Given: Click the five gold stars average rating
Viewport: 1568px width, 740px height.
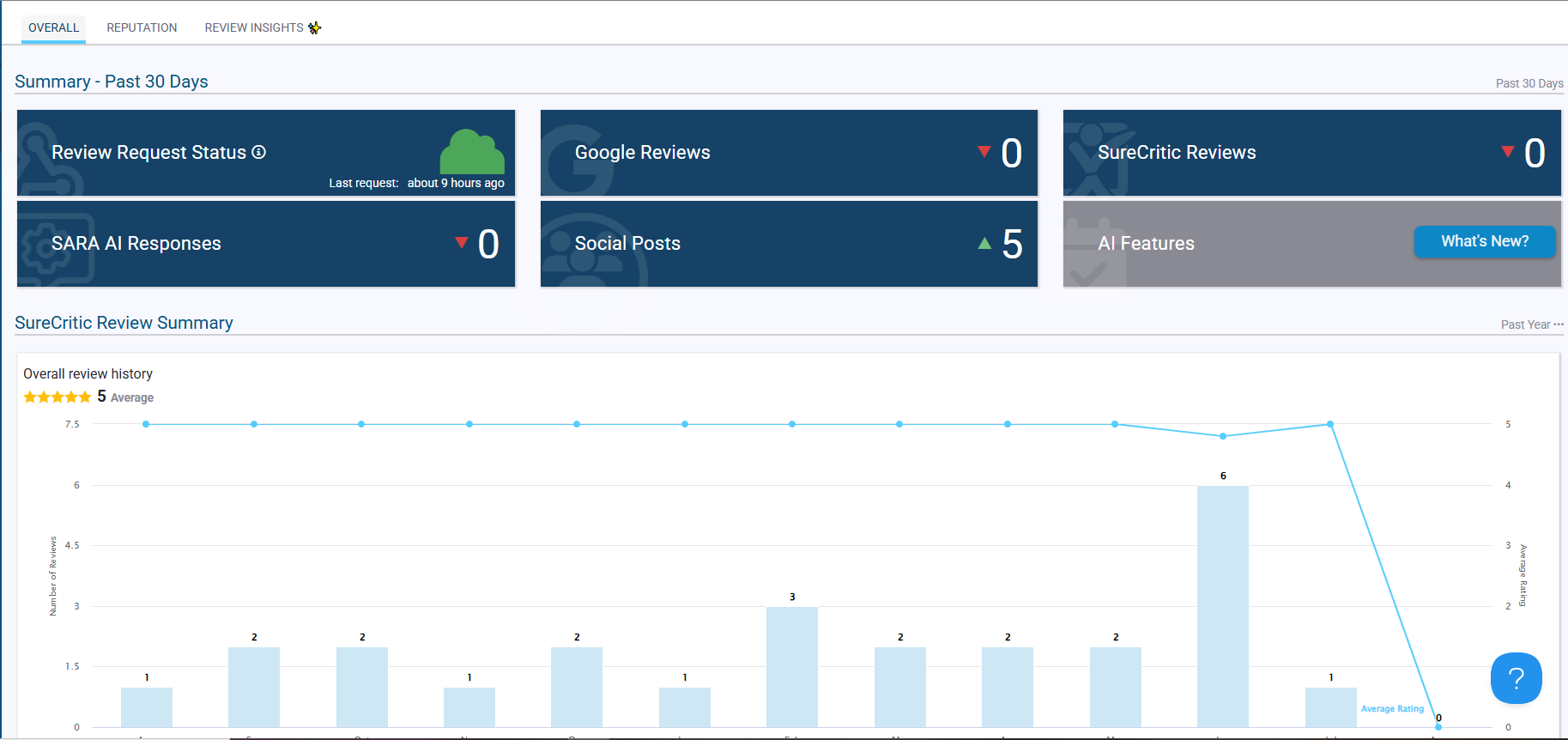Looking at the screenshot, I should coord(57,397).
